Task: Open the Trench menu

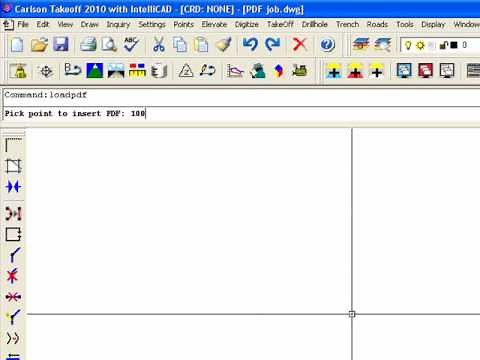Action: (347, 24)
